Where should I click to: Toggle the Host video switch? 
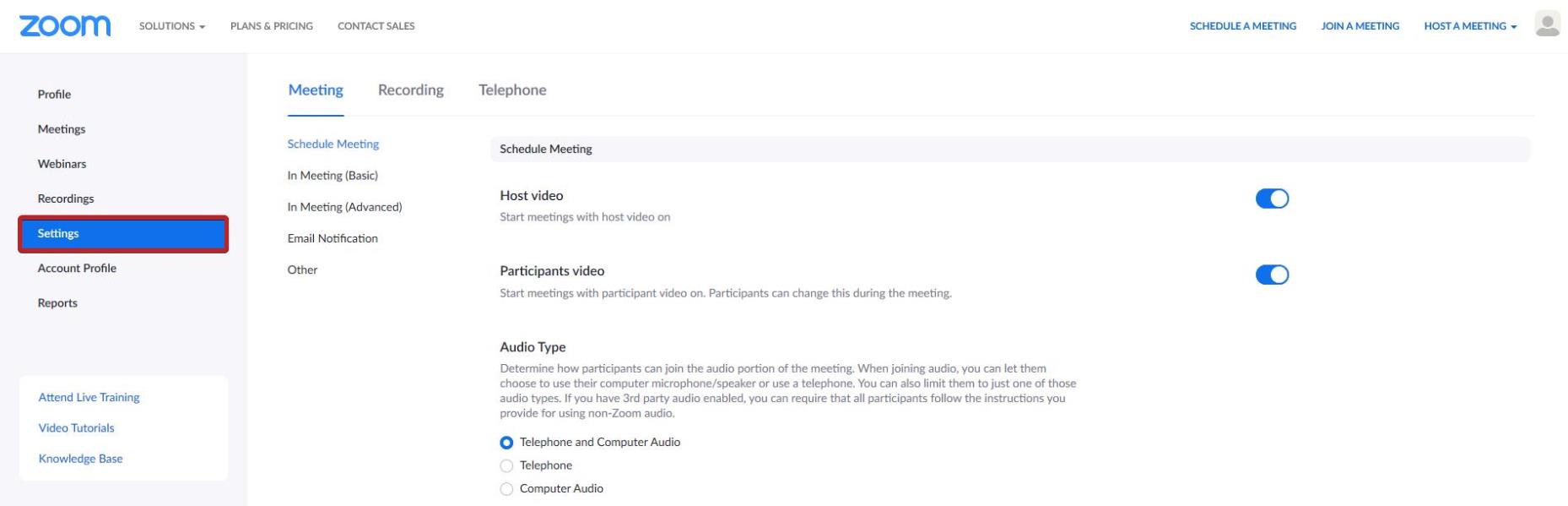point(1272,199)
